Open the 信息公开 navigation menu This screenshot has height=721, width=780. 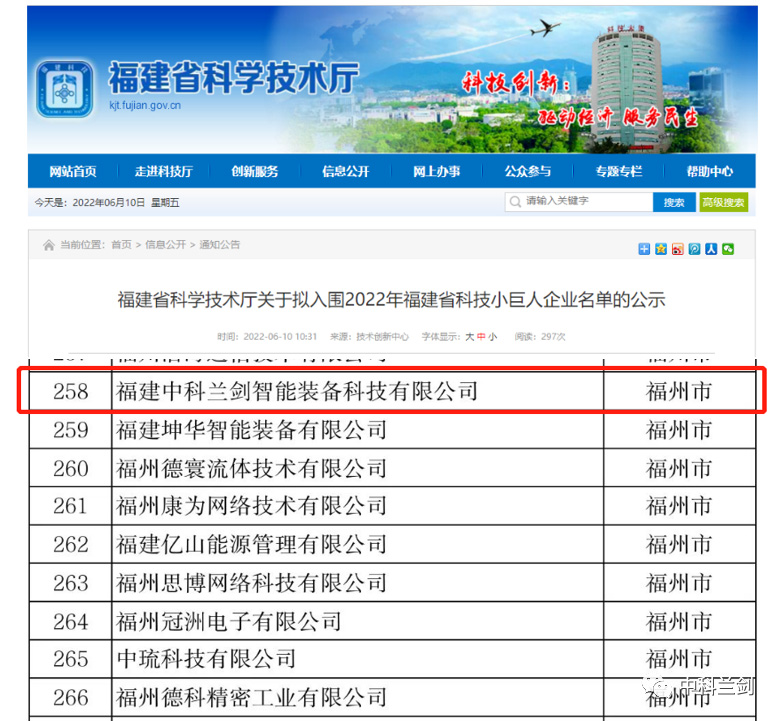tap(346, 172)
